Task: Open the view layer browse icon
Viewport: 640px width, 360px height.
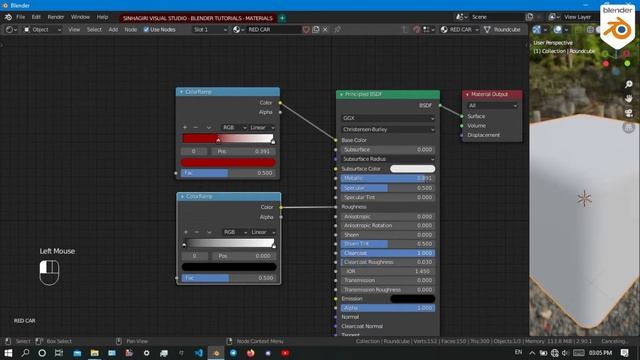Action: point(554,17)
